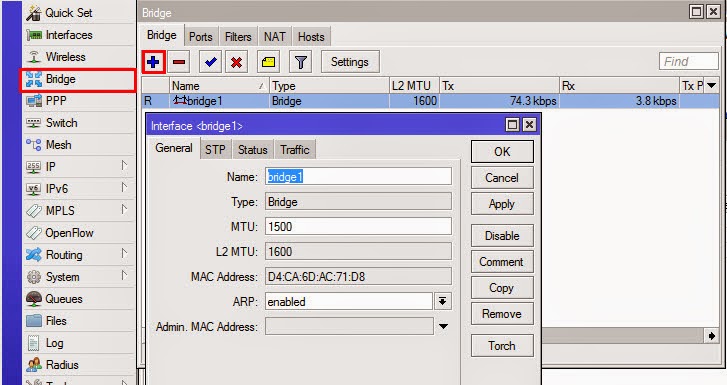
Task: Open the column selector dropdown in Bridge table
Action: [x=712, y=85]
